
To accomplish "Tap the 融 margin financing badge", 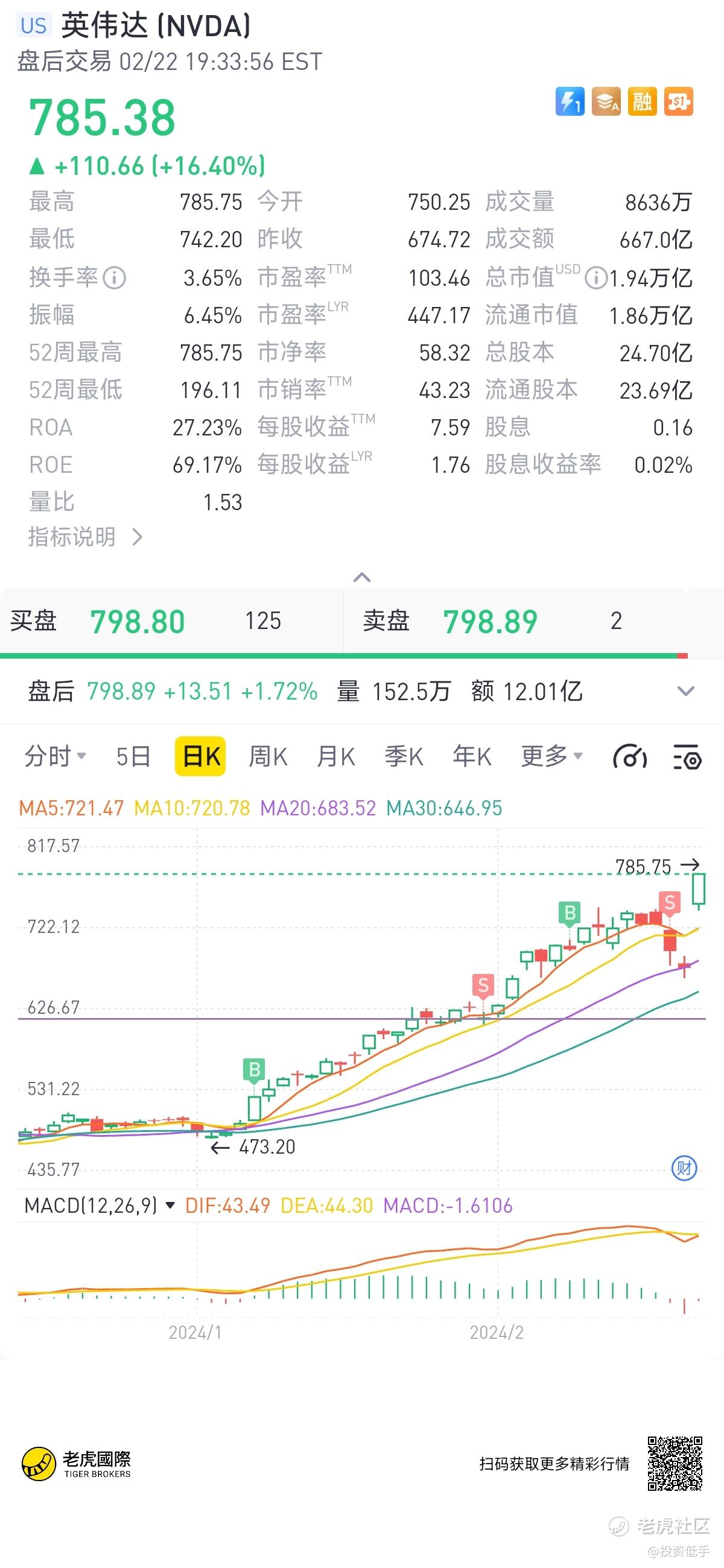I will [x=642, y=101].
